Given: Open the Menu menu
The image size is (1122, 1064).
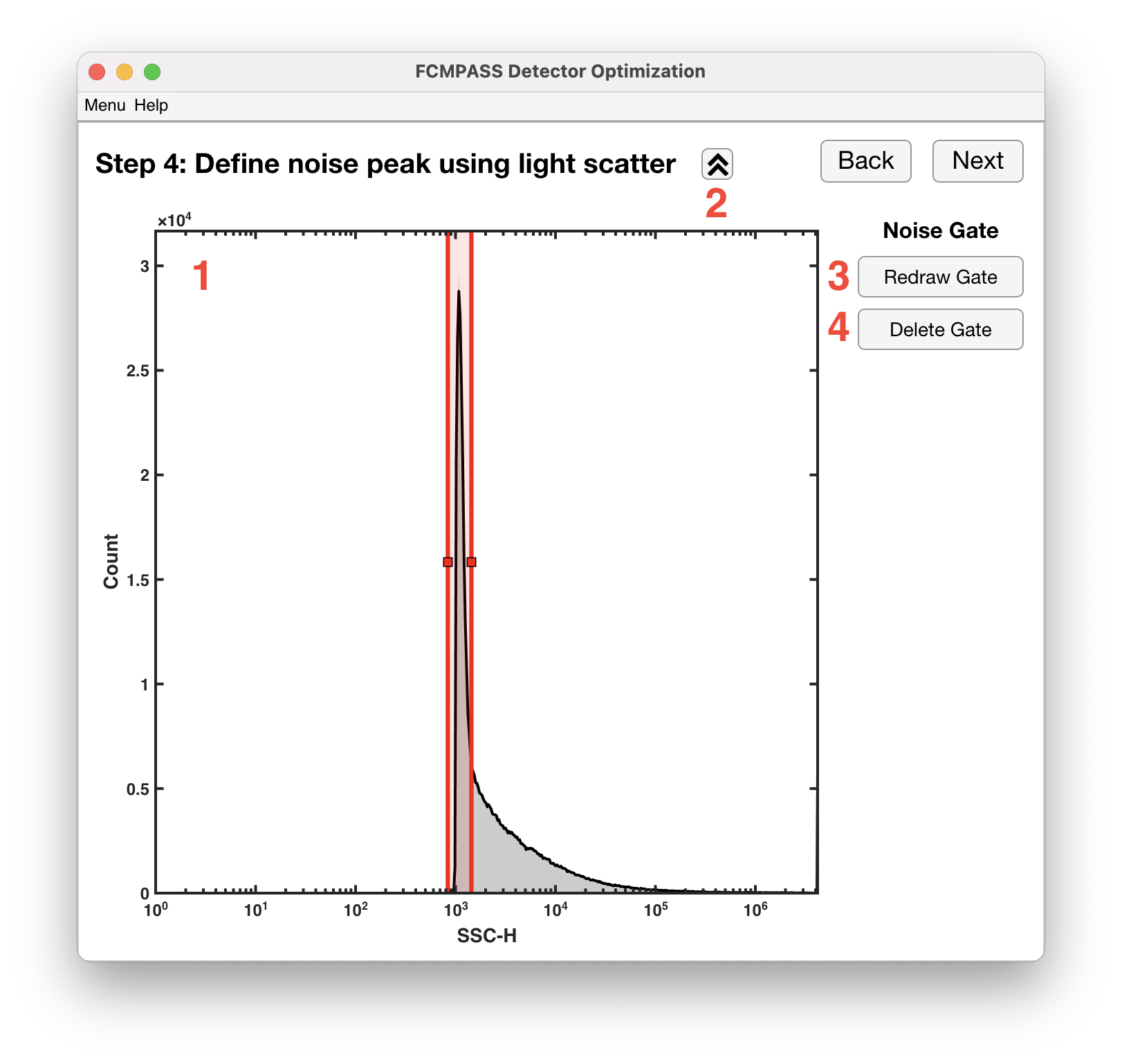Looking at the screenshot, I should (x=104, y=105).
